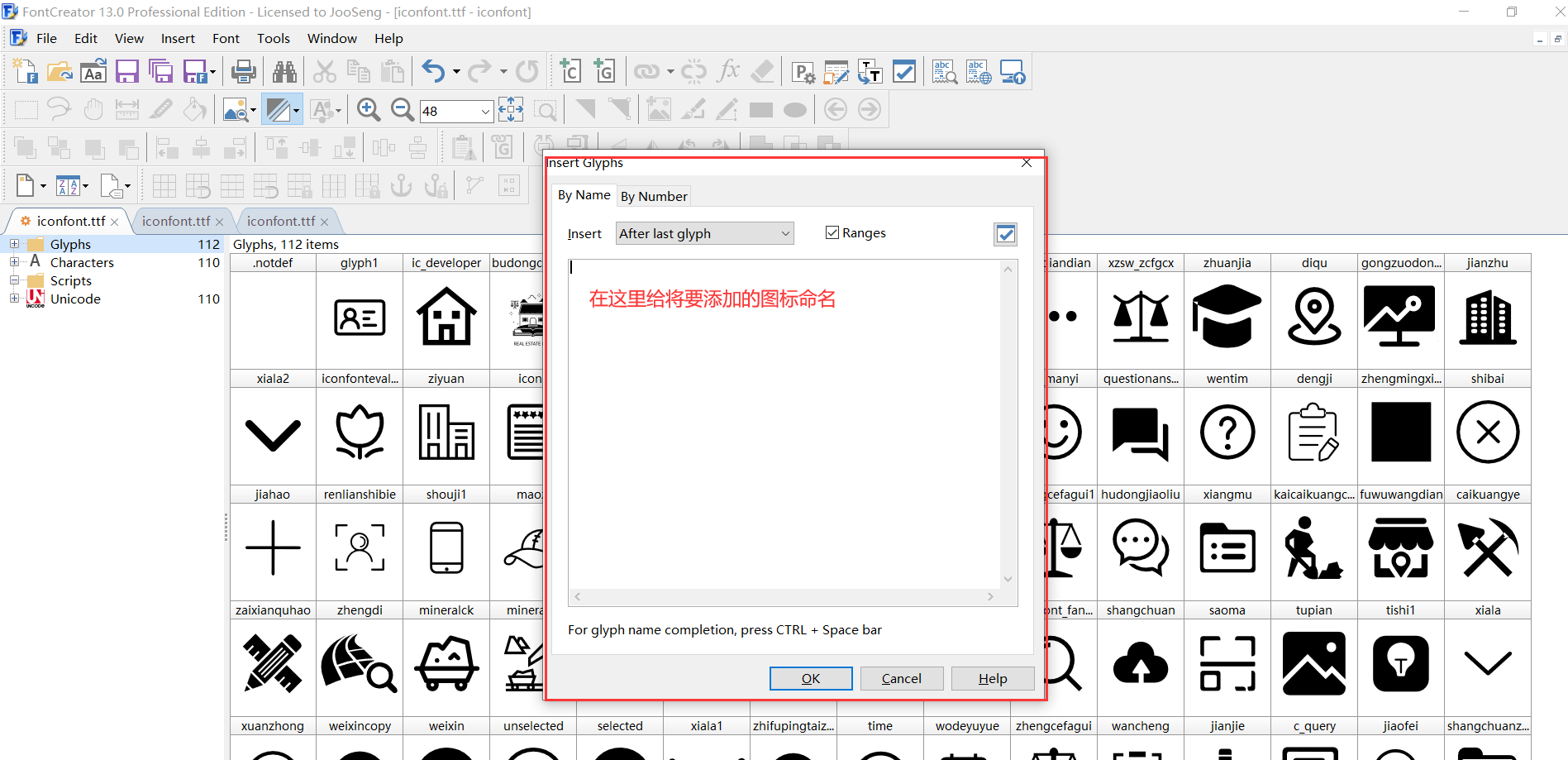Click the text area's horizontal scrollbar
1568x760 pixels.
pos(784,596)
